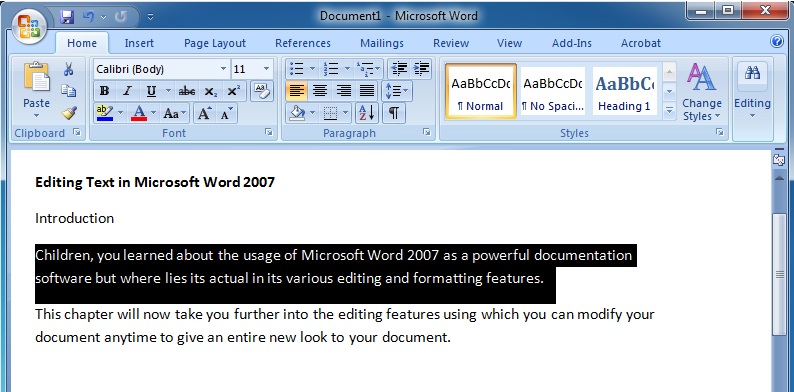This screenshot has width=794, height=392.
Task: Apply the Normal style
Action: 481,91
